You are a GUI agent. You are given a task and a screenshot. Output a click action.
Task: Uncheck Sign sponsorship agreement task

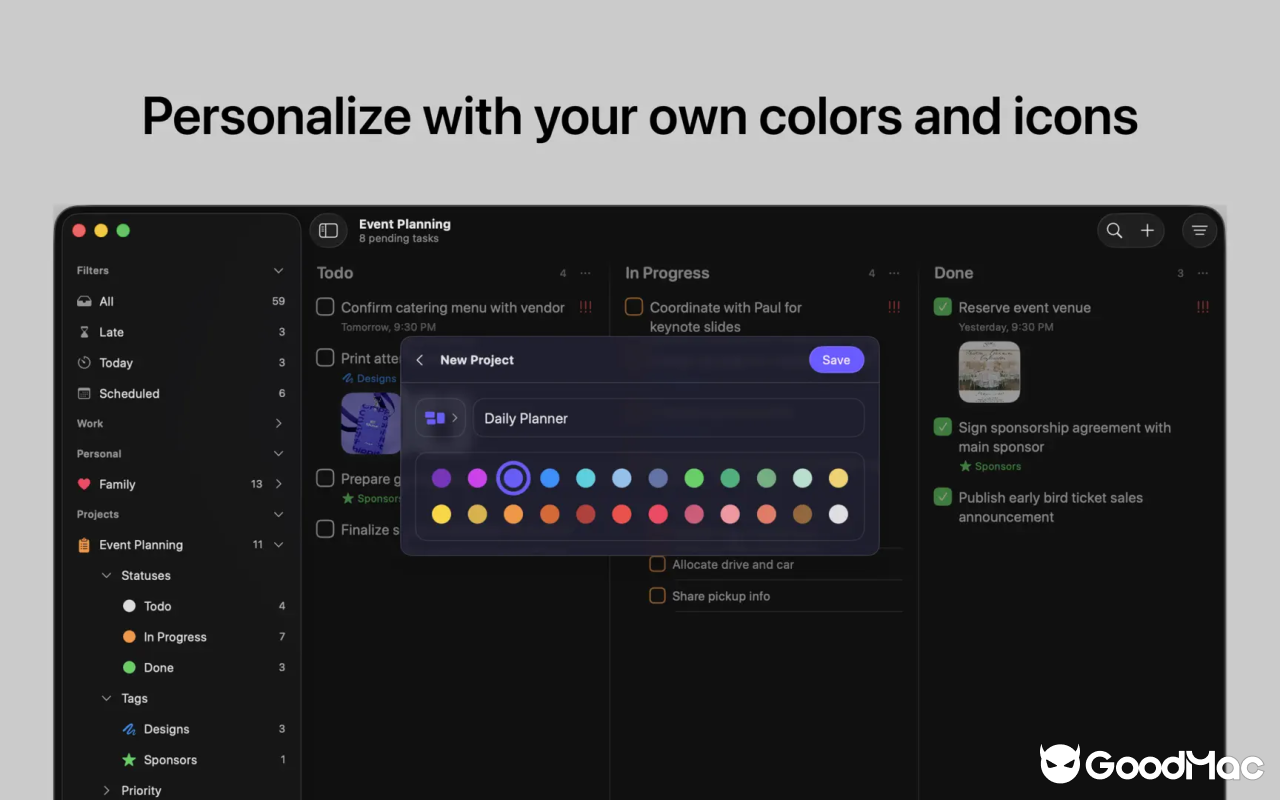pos(942,427)
